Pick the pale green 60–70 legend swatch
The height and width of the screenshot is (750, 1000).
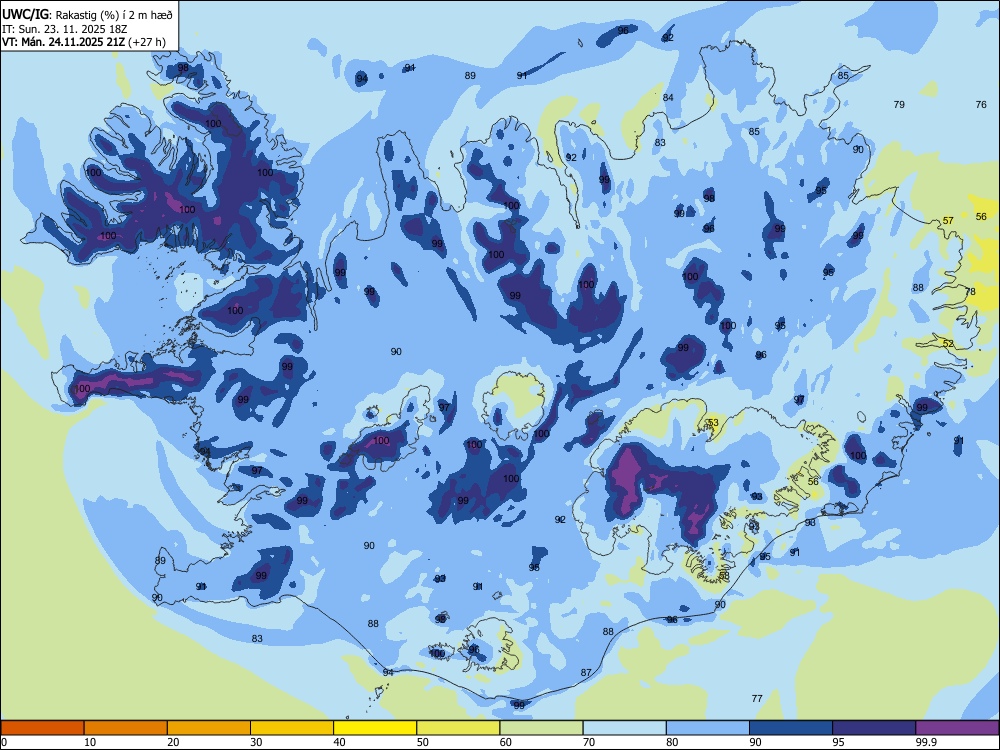pos(541,728)
